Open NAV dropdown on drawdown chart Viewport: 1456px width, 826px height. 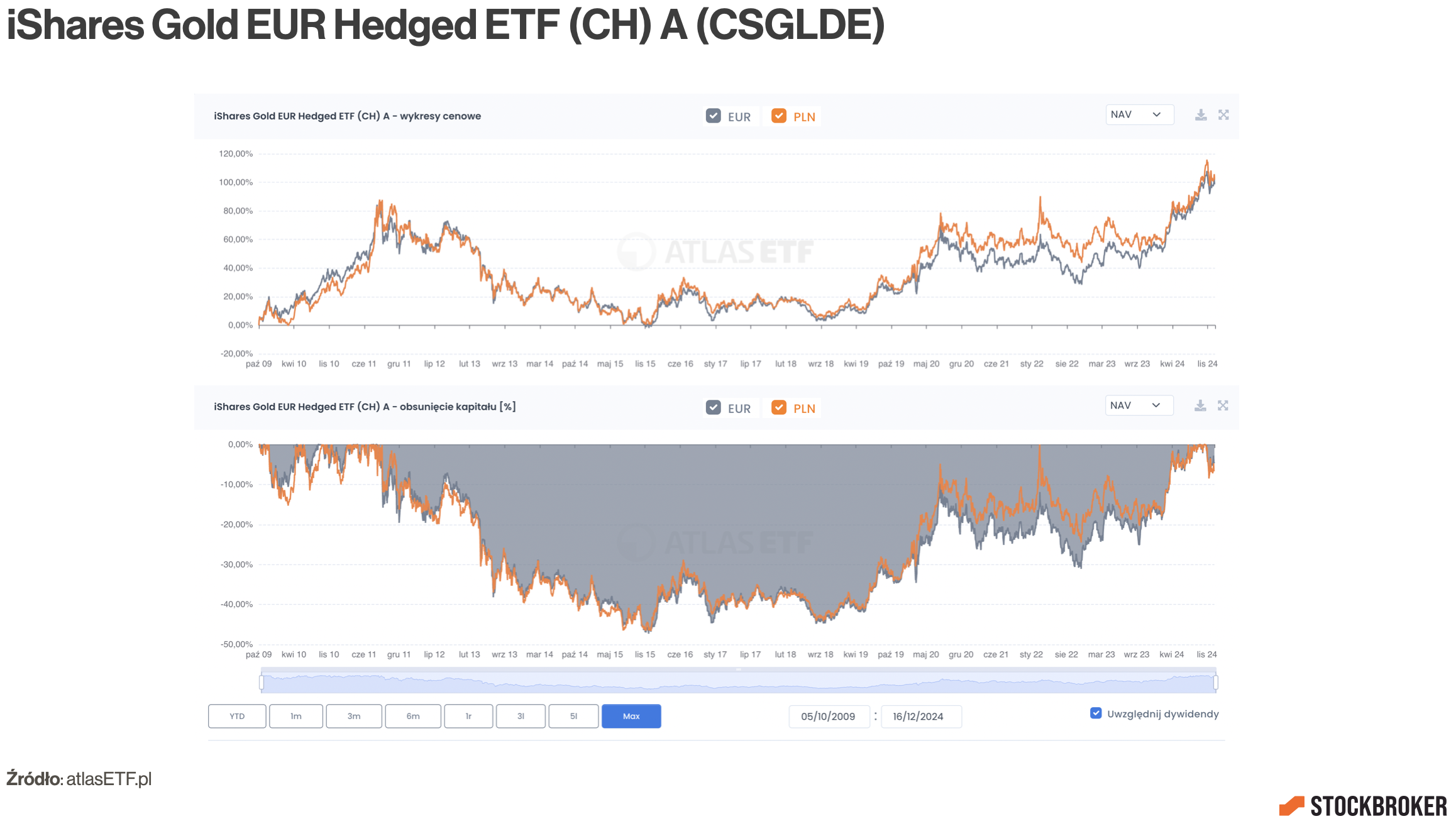pos(1139,405)
